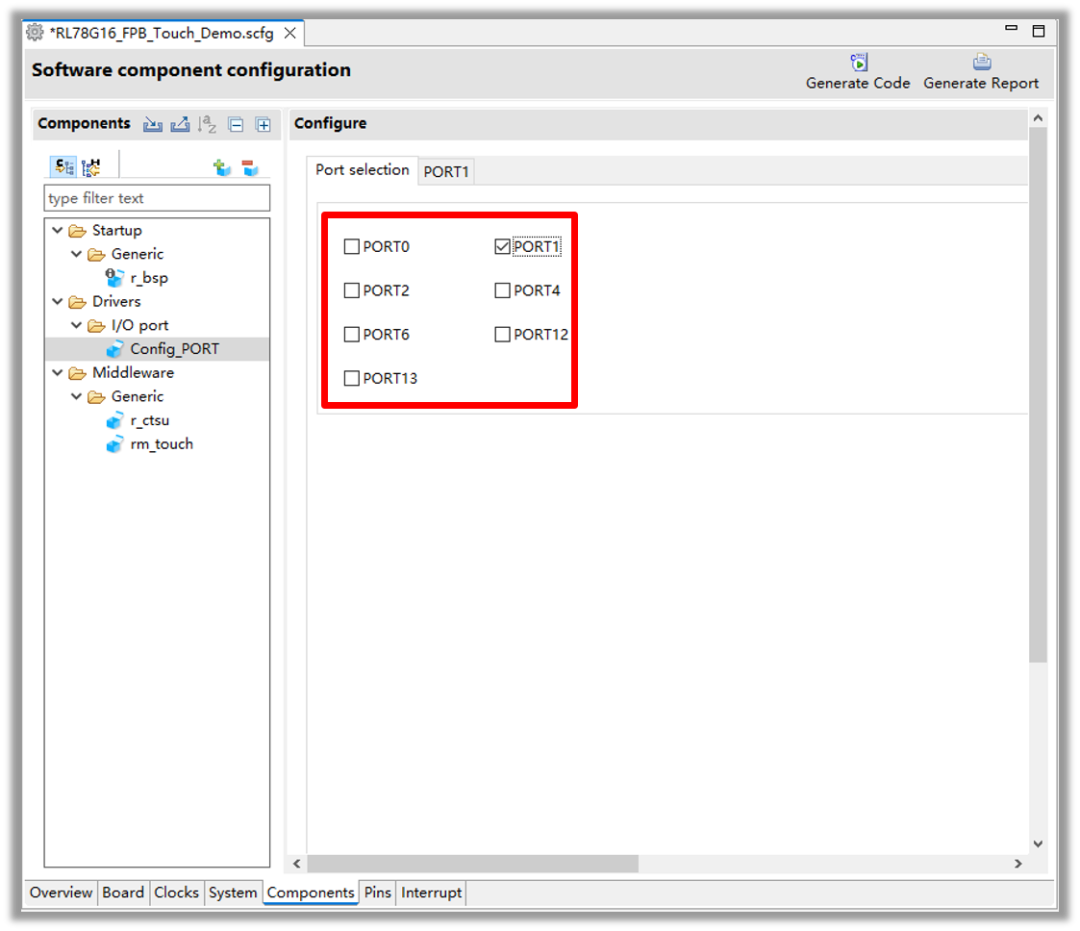Collapse all components with the minus icon

236,125
